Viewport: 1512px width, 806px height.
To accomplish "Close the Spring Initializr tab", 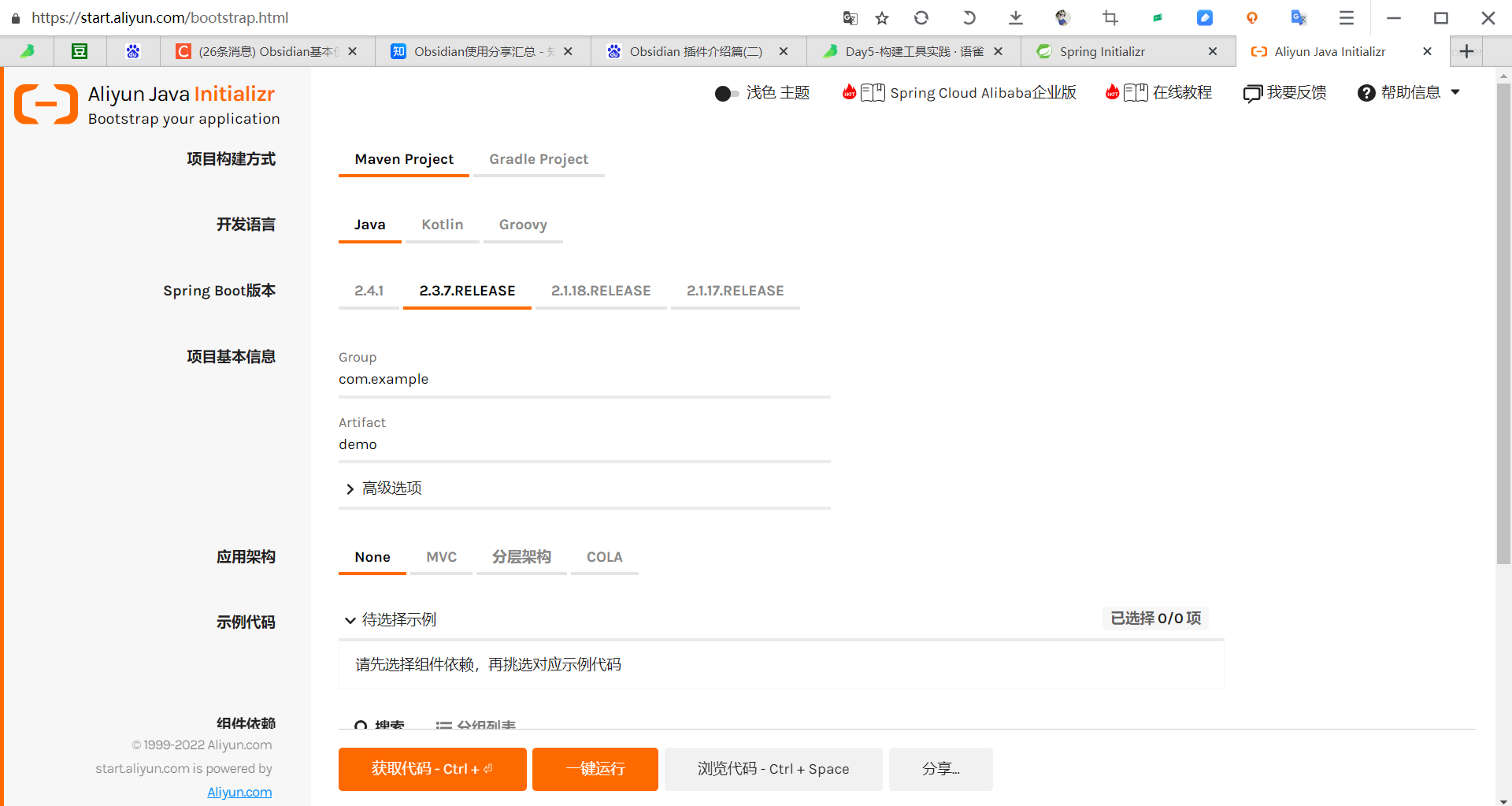I will (1213, 51).
